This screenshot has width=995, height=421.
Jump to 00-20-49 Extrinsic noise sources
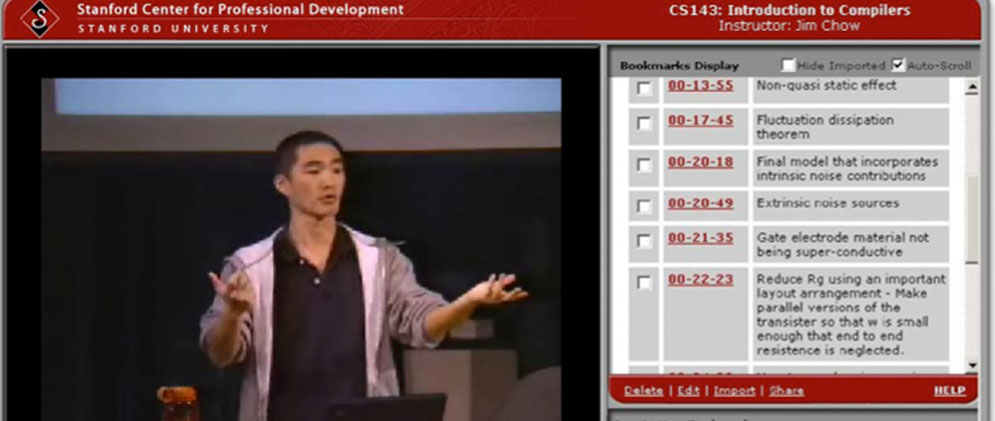coord(700,203)
